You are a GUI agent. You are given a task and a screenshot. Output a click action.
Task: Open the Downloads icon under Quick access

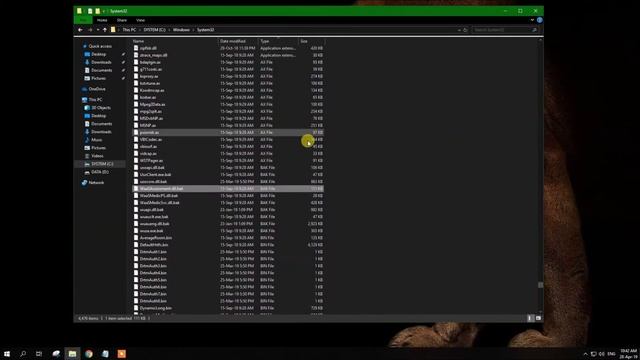pos(87,62)
